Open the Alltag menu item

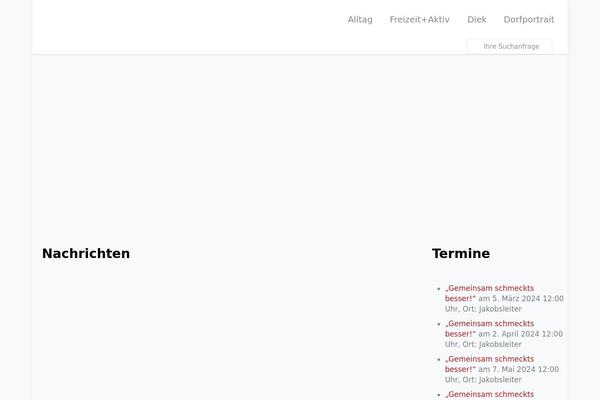coord(360,20)
